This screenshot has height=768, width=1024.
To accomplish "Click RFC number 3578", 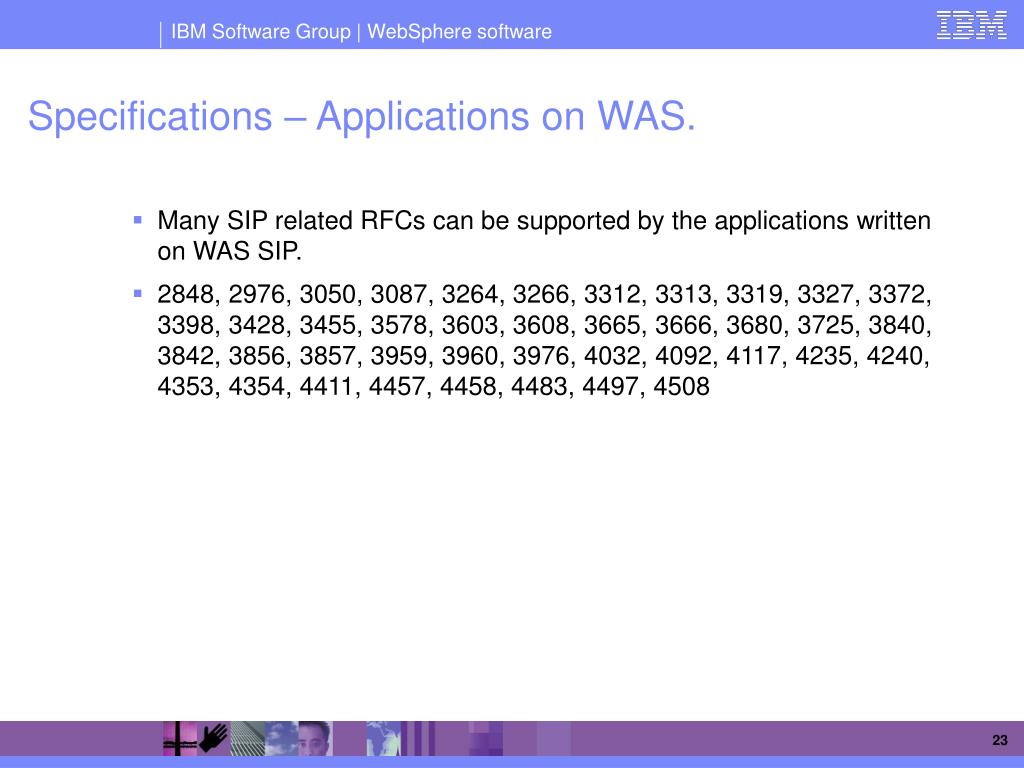I will (399, 325).
